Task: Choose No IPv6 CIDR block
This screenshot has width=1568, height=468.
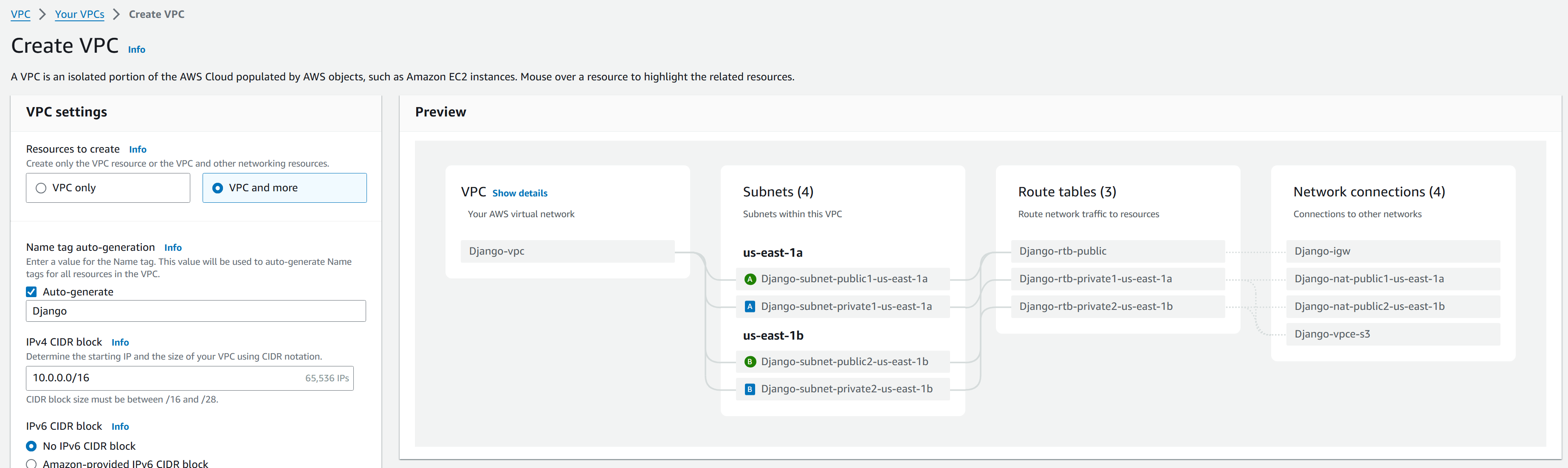Action: click(x=32, y=446)
